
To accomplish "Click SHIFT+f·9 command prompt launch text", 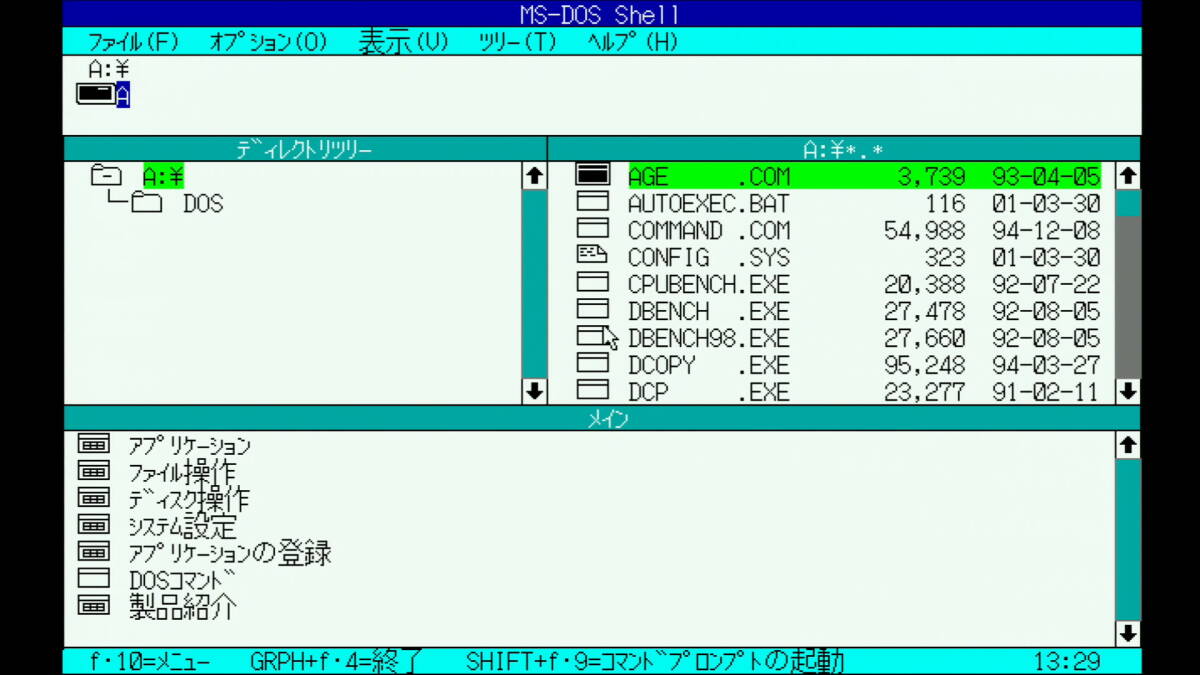I will click(656, 661).
